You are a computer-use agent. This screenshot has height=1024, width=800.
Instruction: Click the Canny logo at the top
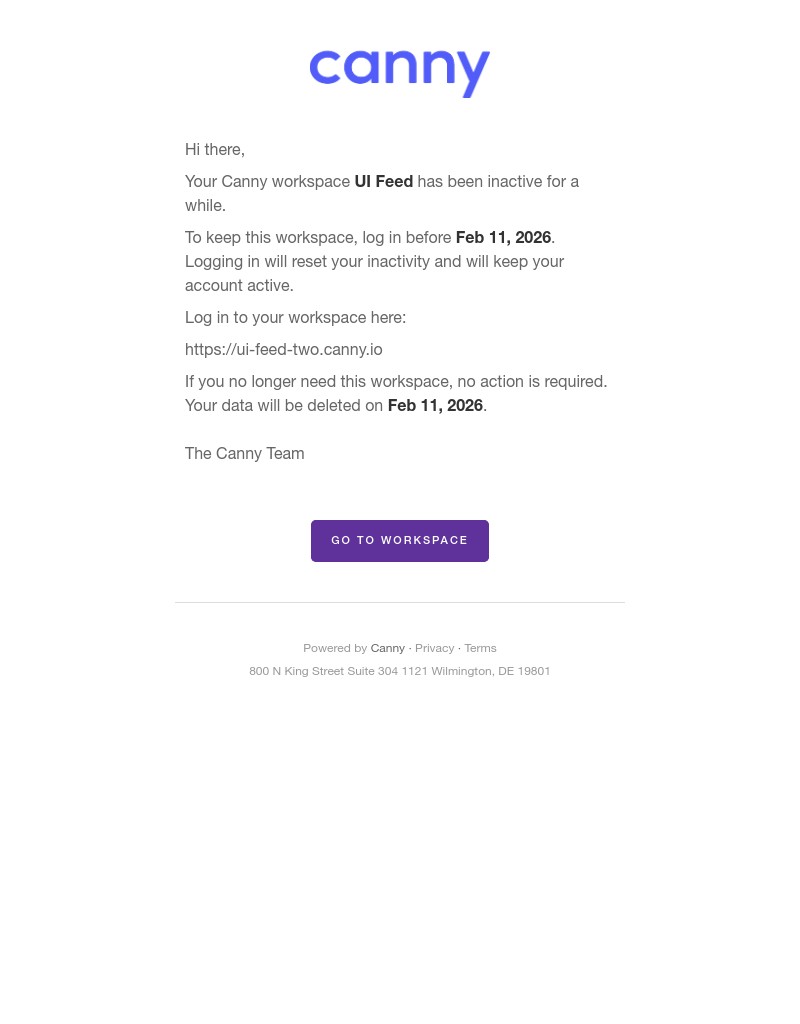tap(400, 72)
